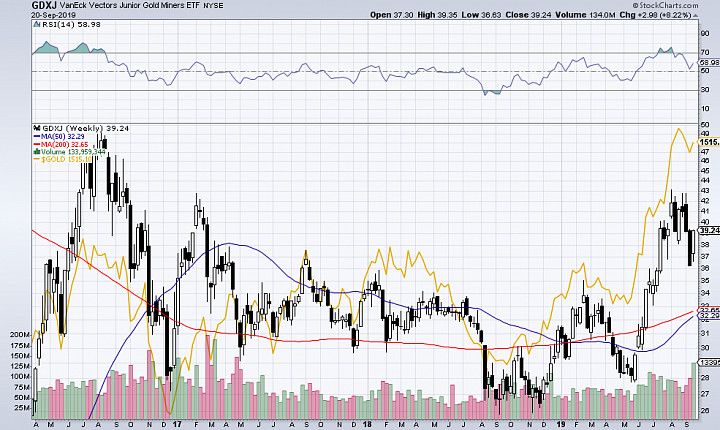
Task: Click the 36 label on the price axis
Action: tap(704, 268)
